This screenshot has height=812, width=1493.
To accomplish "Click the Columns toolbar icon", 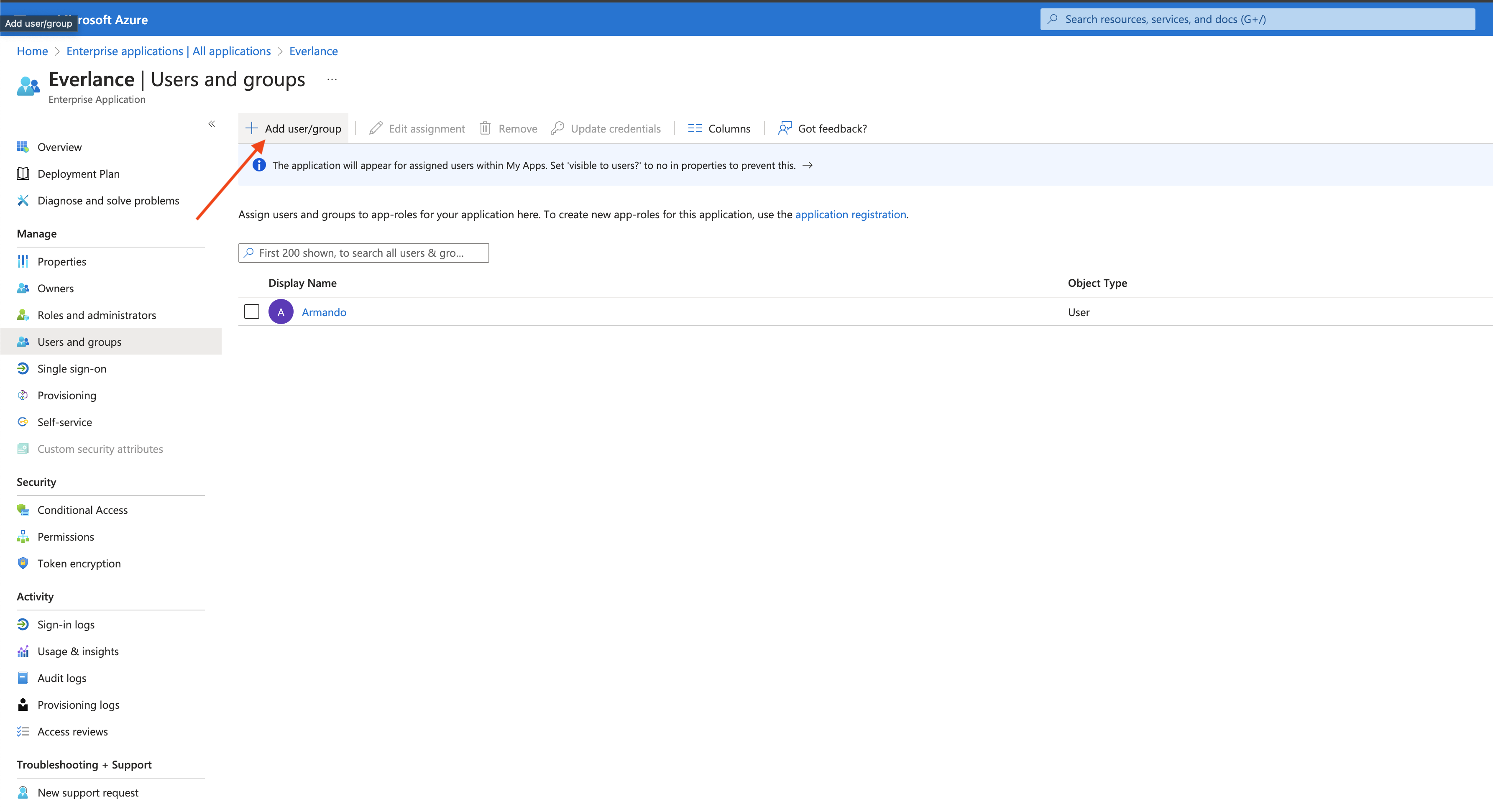I will (x=694, y=128).
